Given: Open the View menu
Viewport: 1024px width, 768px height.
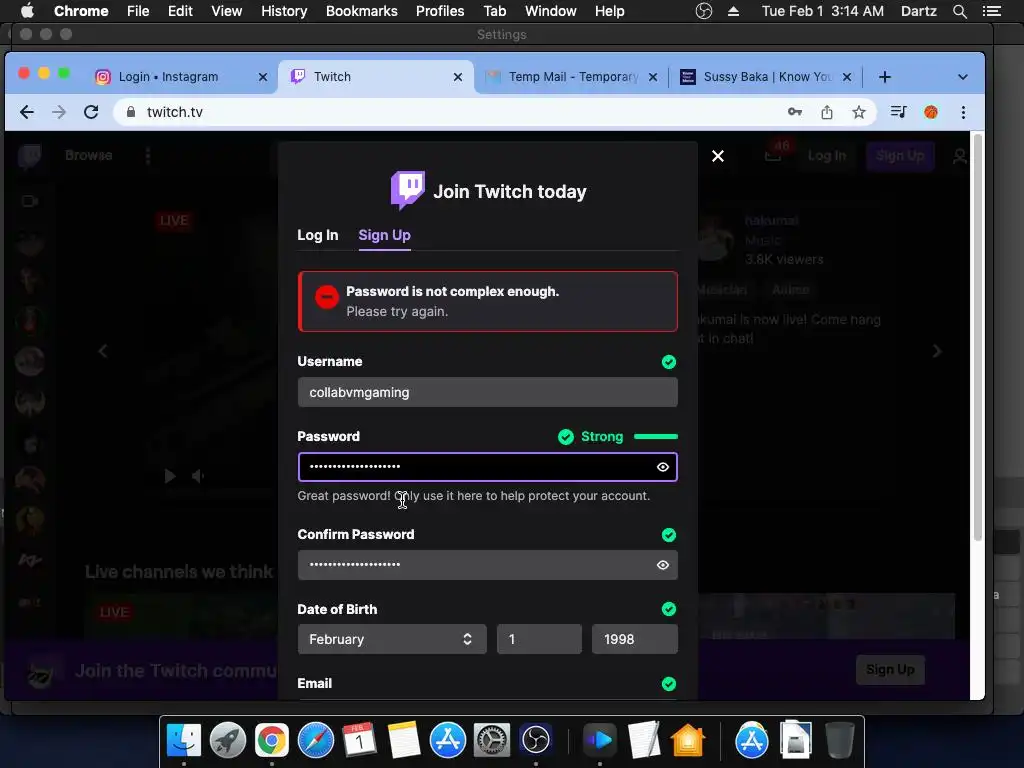Looking at the screenshot, I should coord(227,11).
